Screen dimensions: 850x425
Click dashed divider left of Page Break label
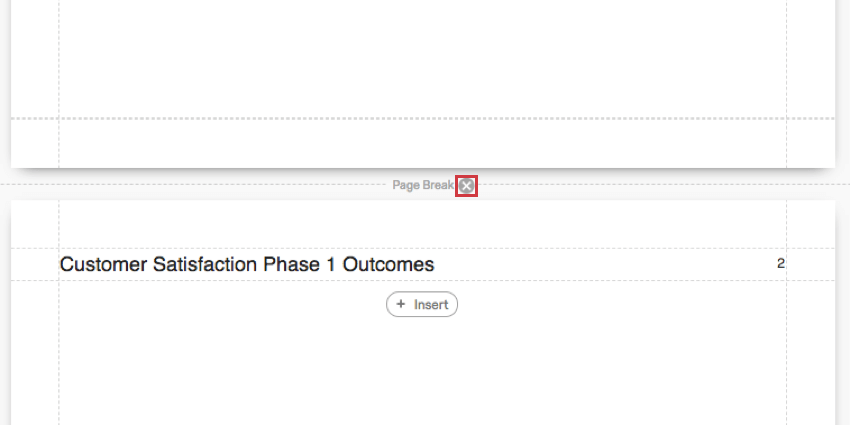(x=200, y=185)
